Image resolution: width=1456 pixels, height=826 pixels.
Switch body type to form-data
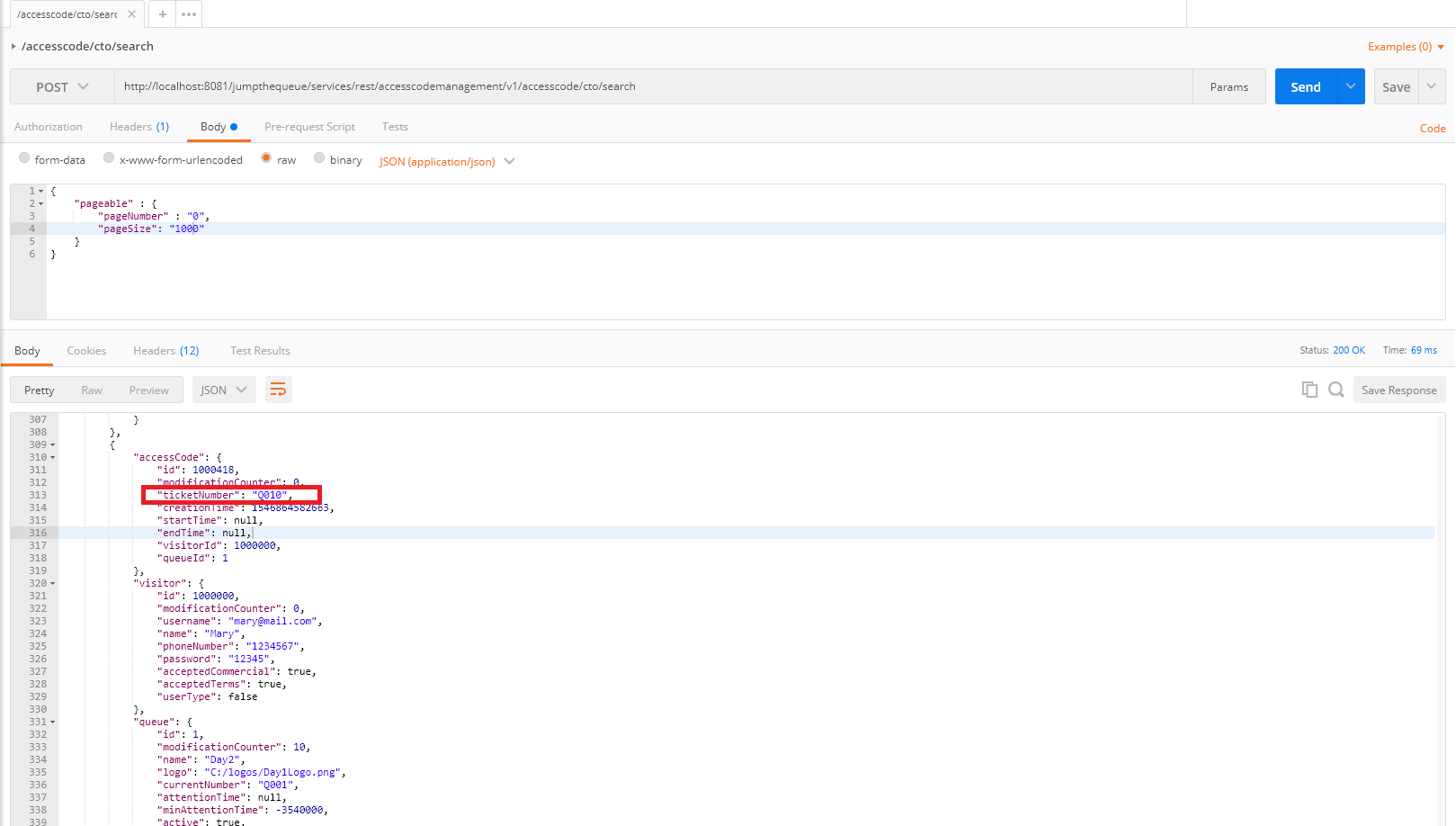24,158
